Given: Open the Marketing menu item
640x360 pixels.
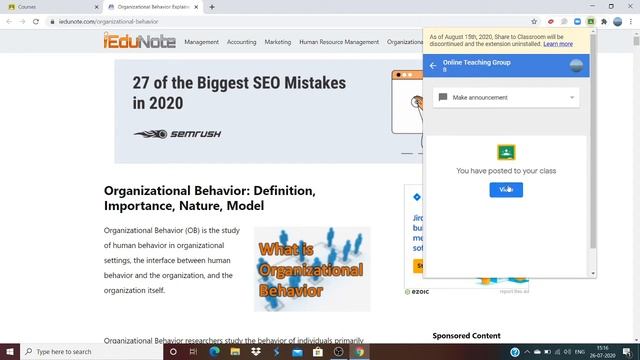Looking at the screenshot, I should click(x=278, y=42).
